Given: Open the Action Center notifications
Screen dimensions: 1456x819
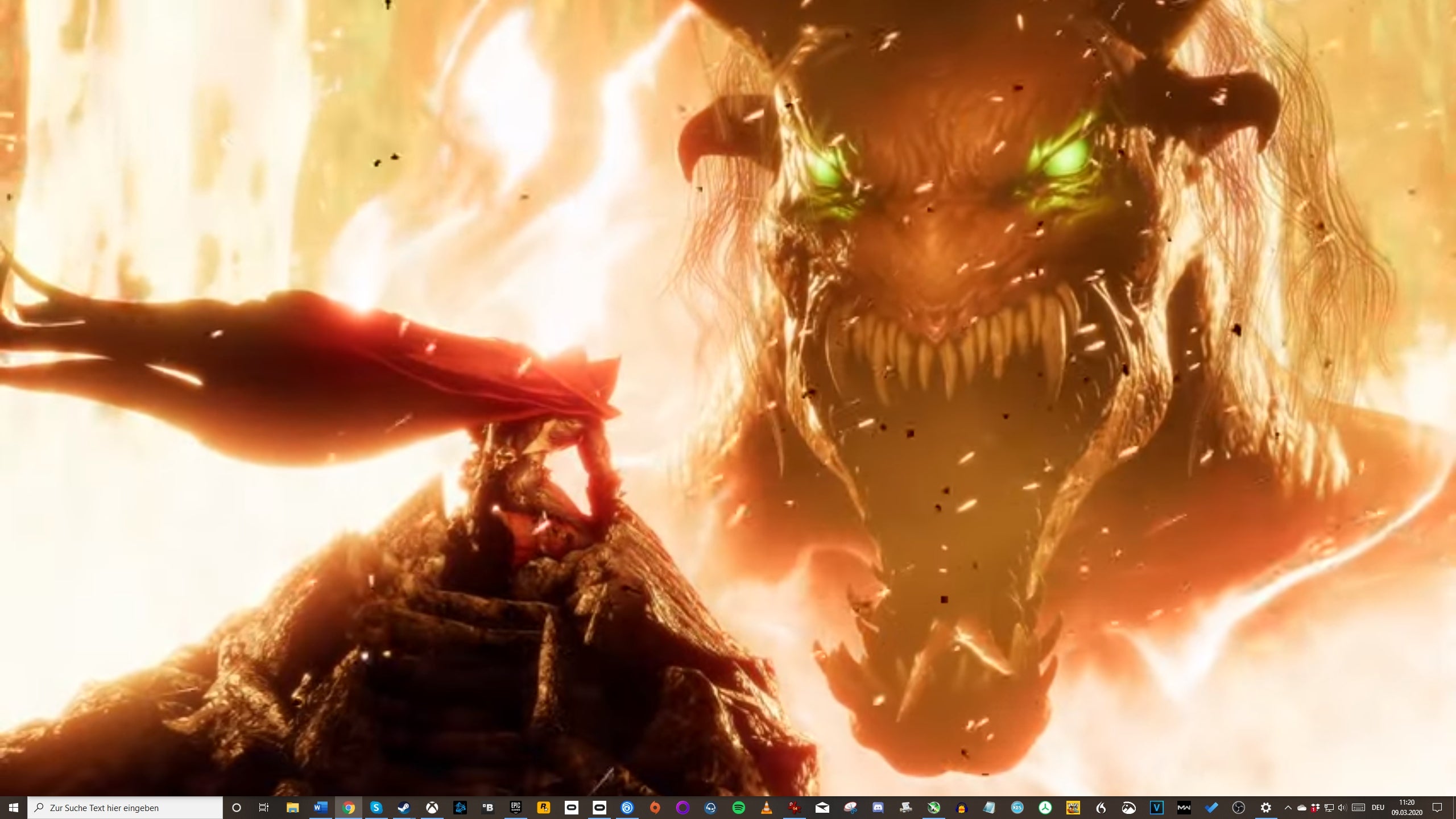Looking at the screenshot, I should [x=1437, y=808].
